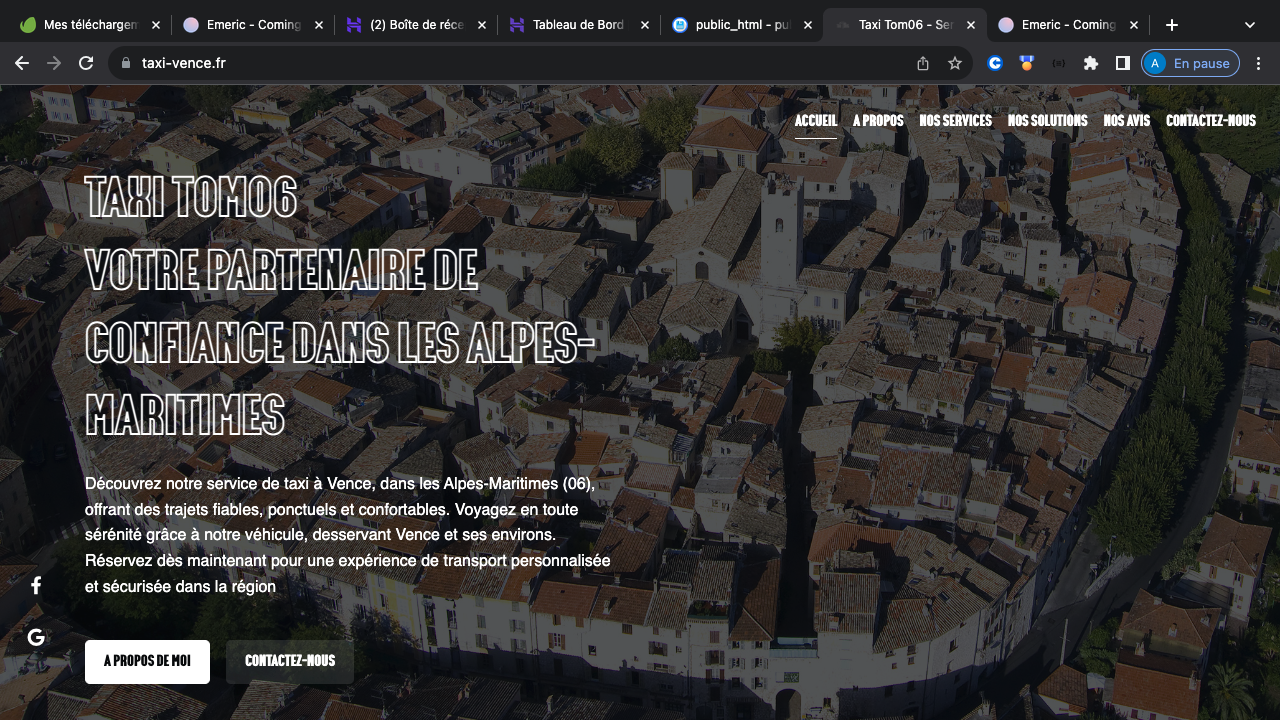Close the public_html tab

(x=808, y=25)
